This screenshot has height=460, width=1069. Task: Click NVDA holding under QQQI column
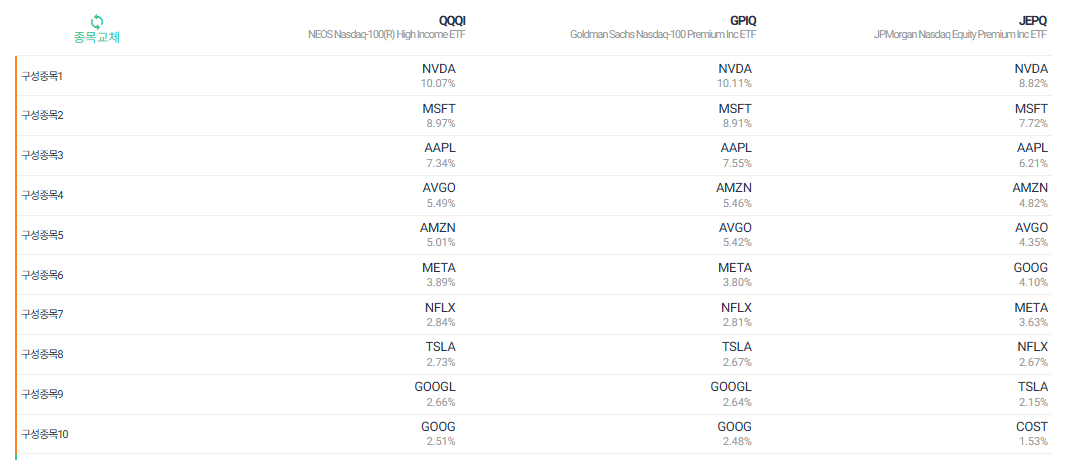pyautogui.click(x=438, y=69)
